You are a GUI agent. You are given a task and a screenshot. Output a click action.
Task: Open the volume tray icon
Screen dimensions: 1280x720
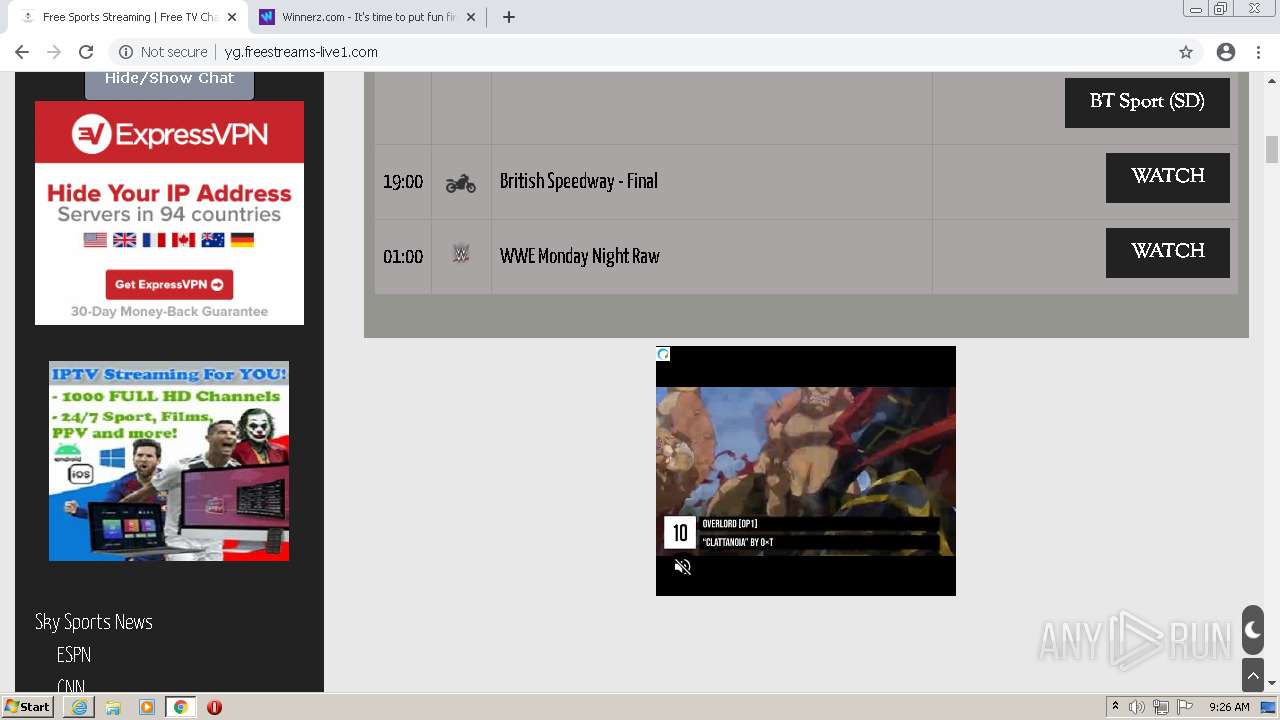[1137, 707]
